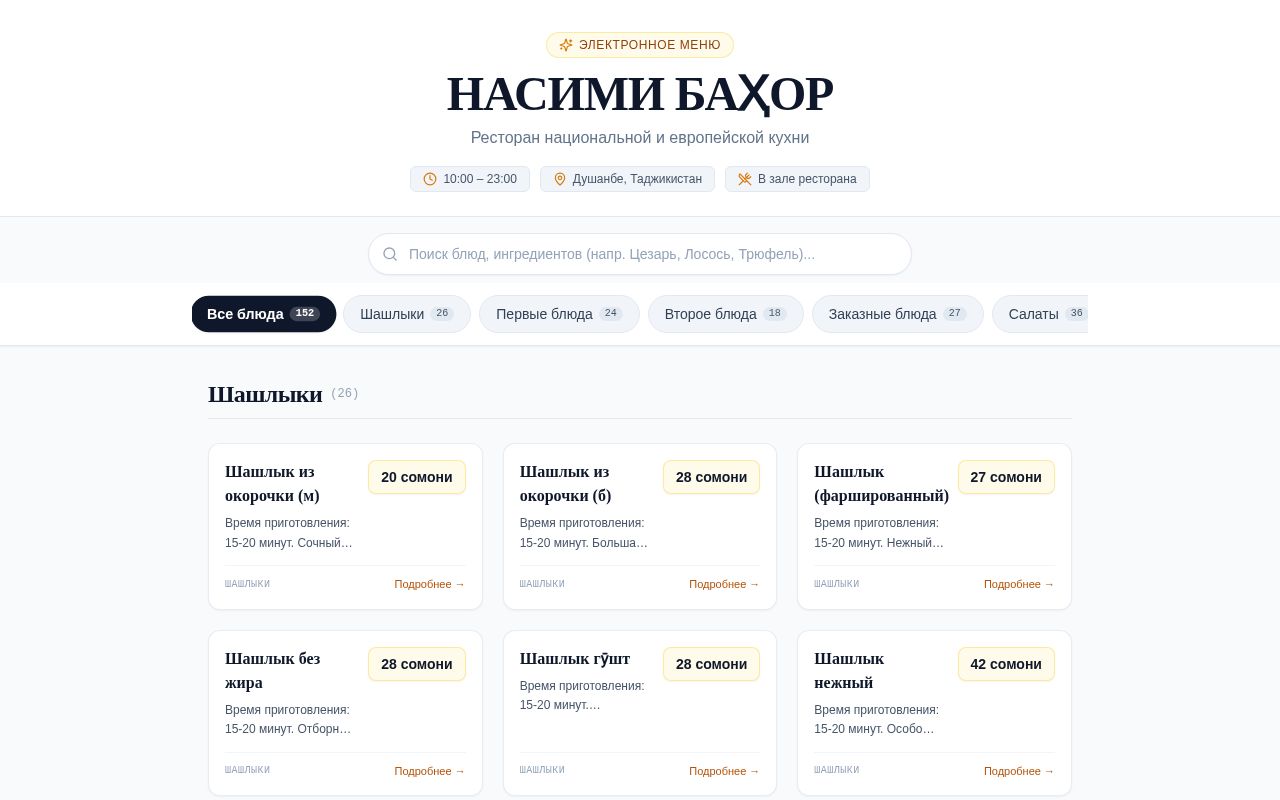
Task: Open Подробнее for Шашлык без жира
Action: (430, 771)
